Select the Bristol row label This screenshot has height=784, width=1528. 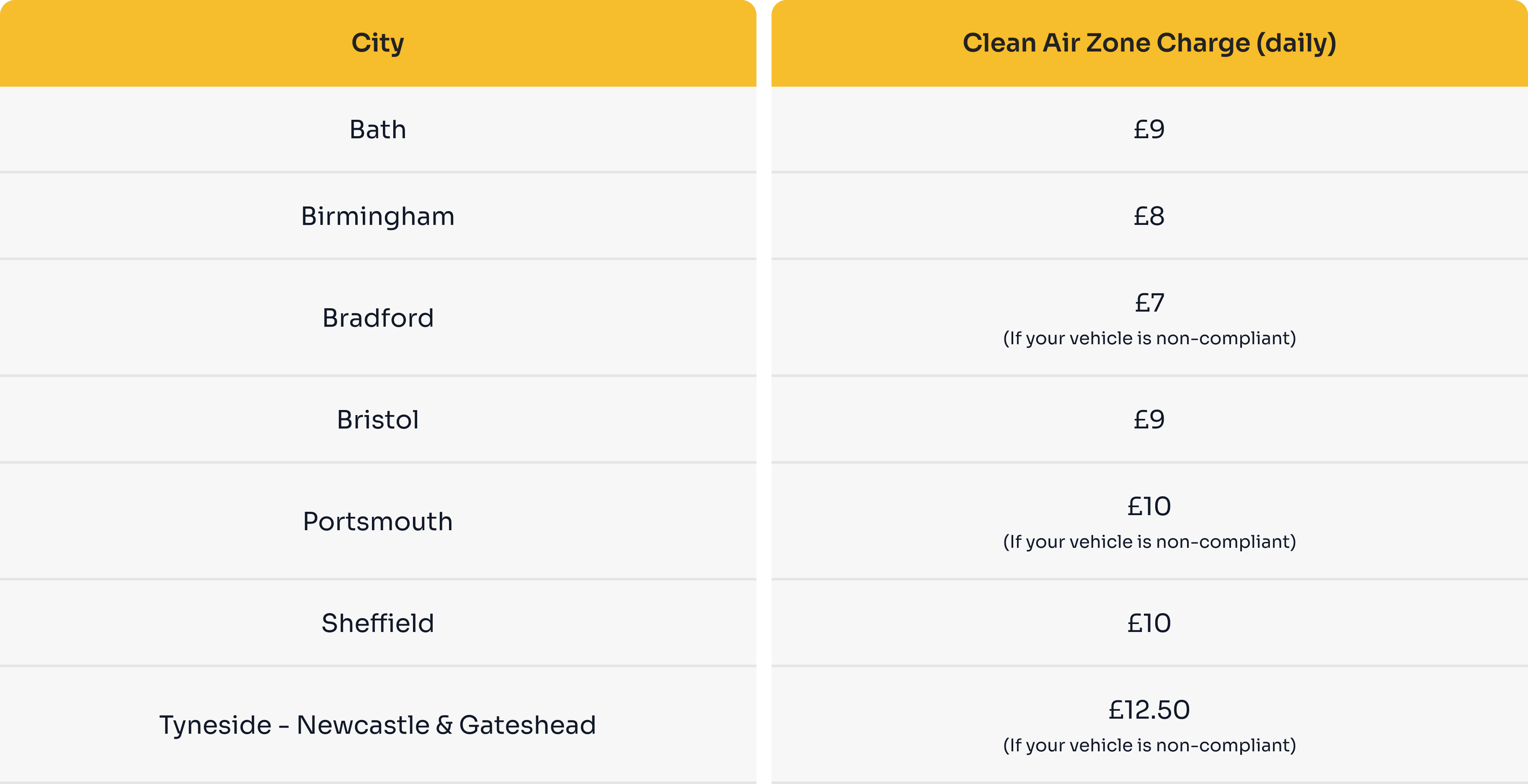tap(378, 420)
